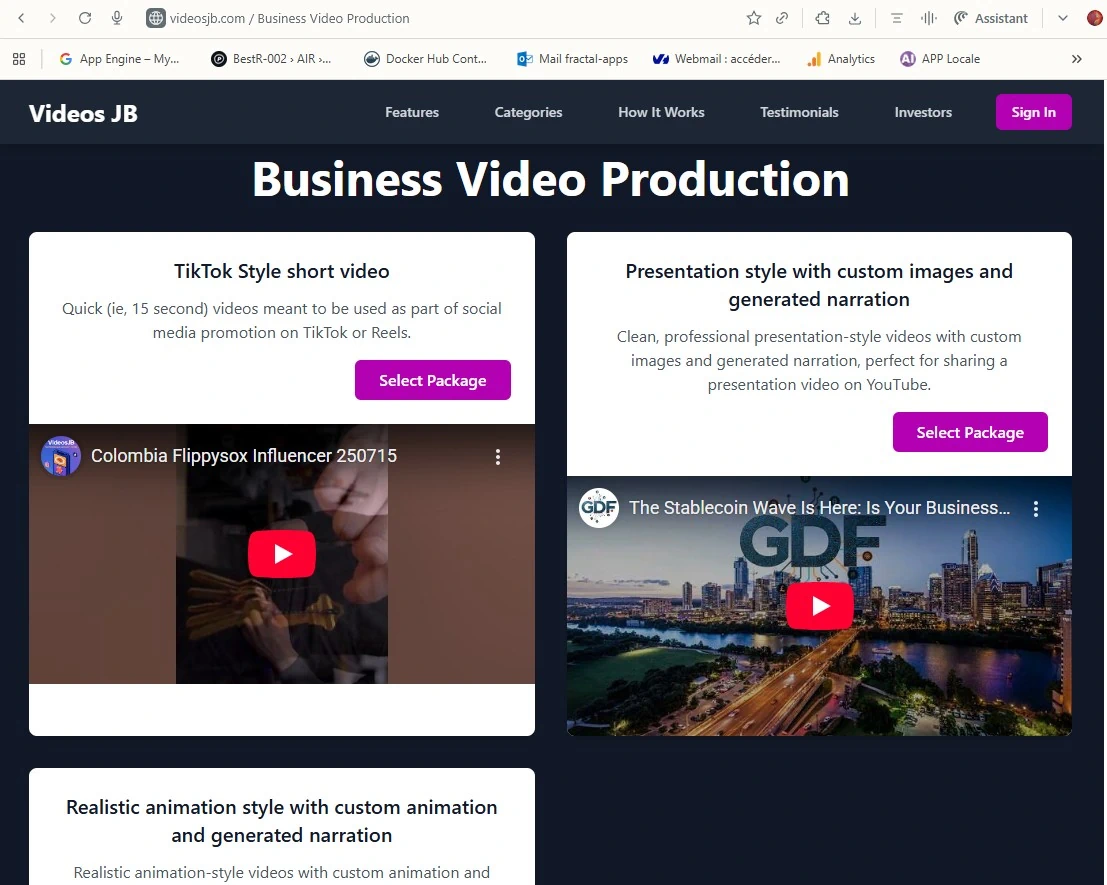Open the How It Works navigation item
Screen dimensions: 1107x885
coord(661,112)
